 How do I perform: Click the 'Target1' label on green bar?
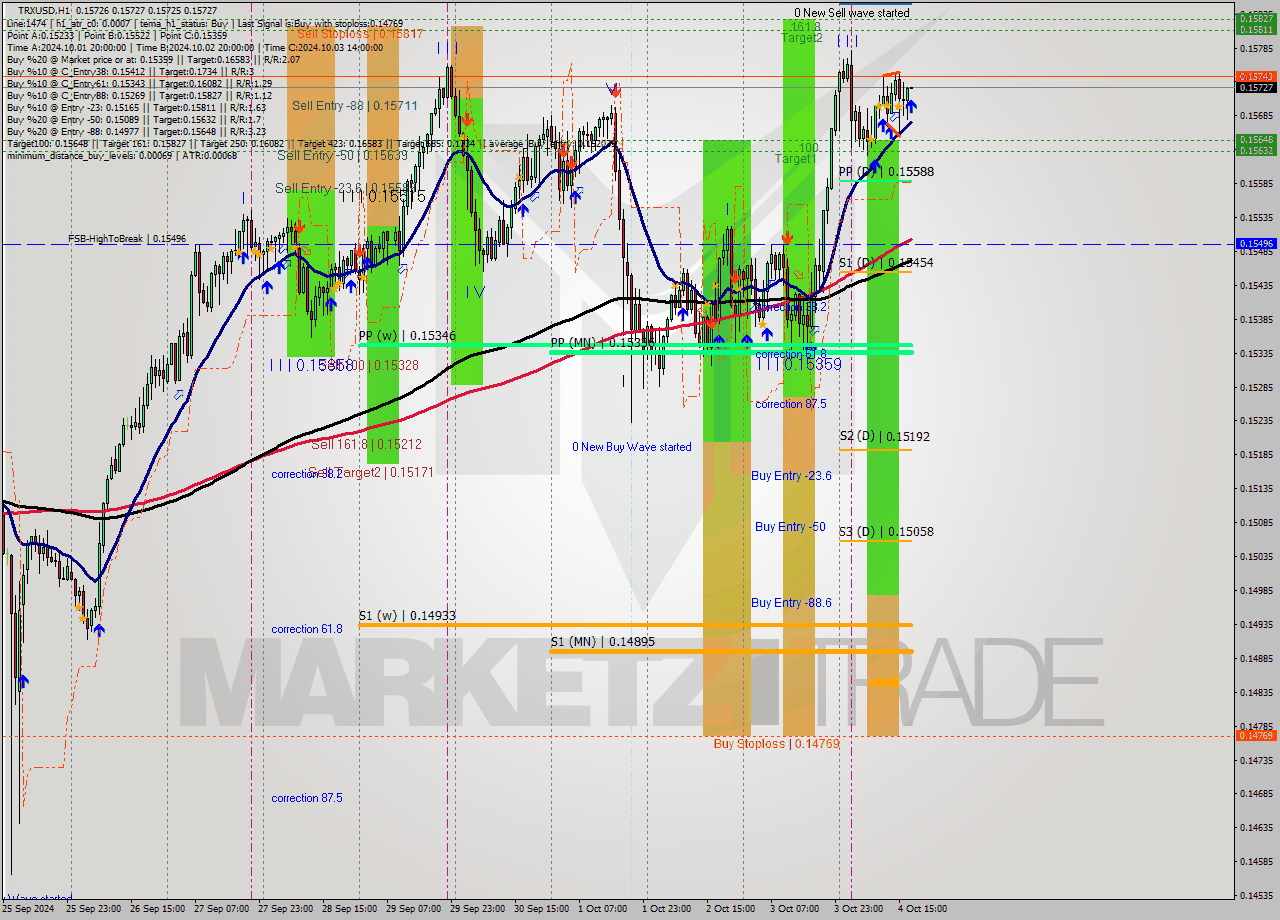coord(795,159)
